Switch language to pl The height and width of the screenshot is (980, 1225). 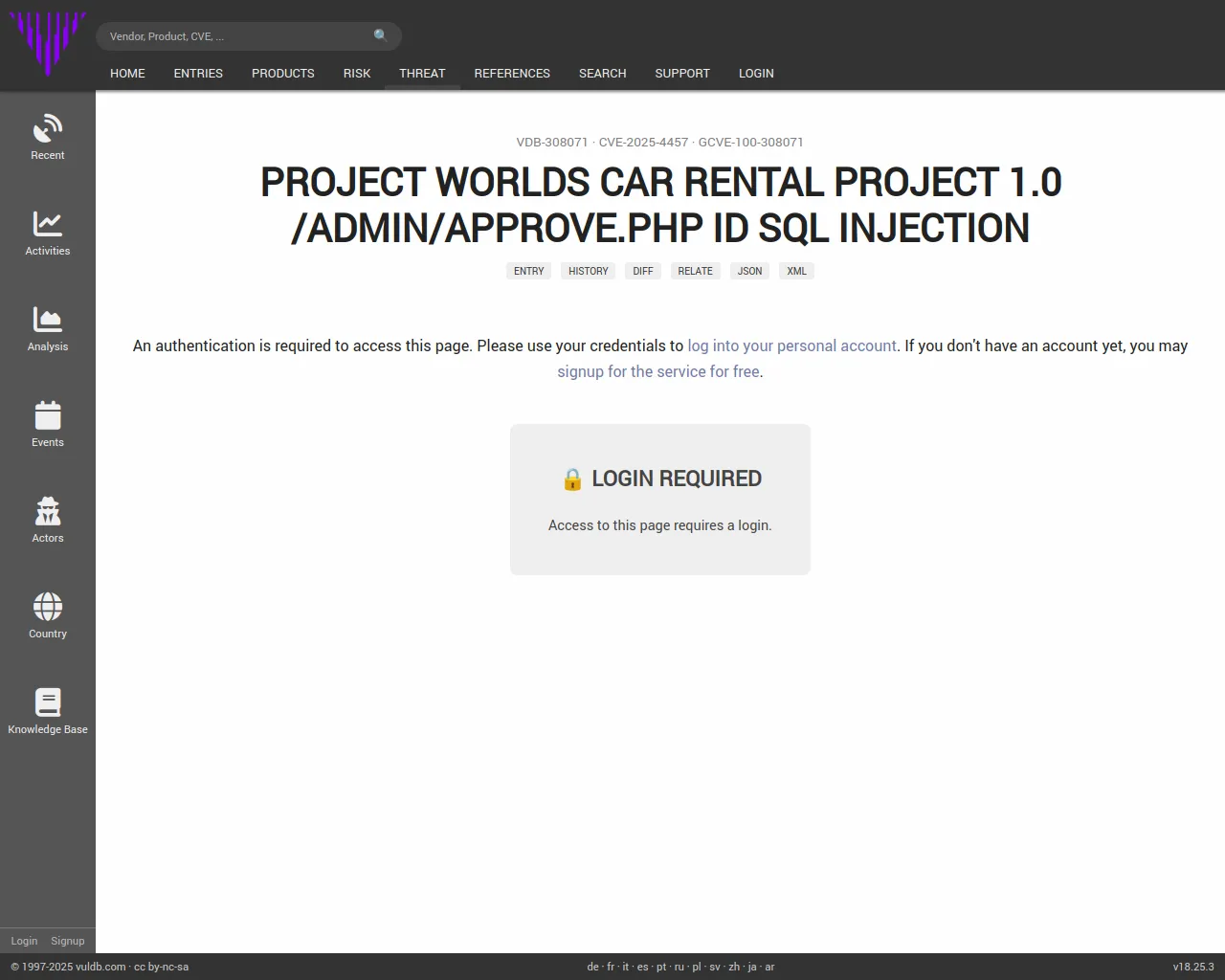click(x=697, y=967)
